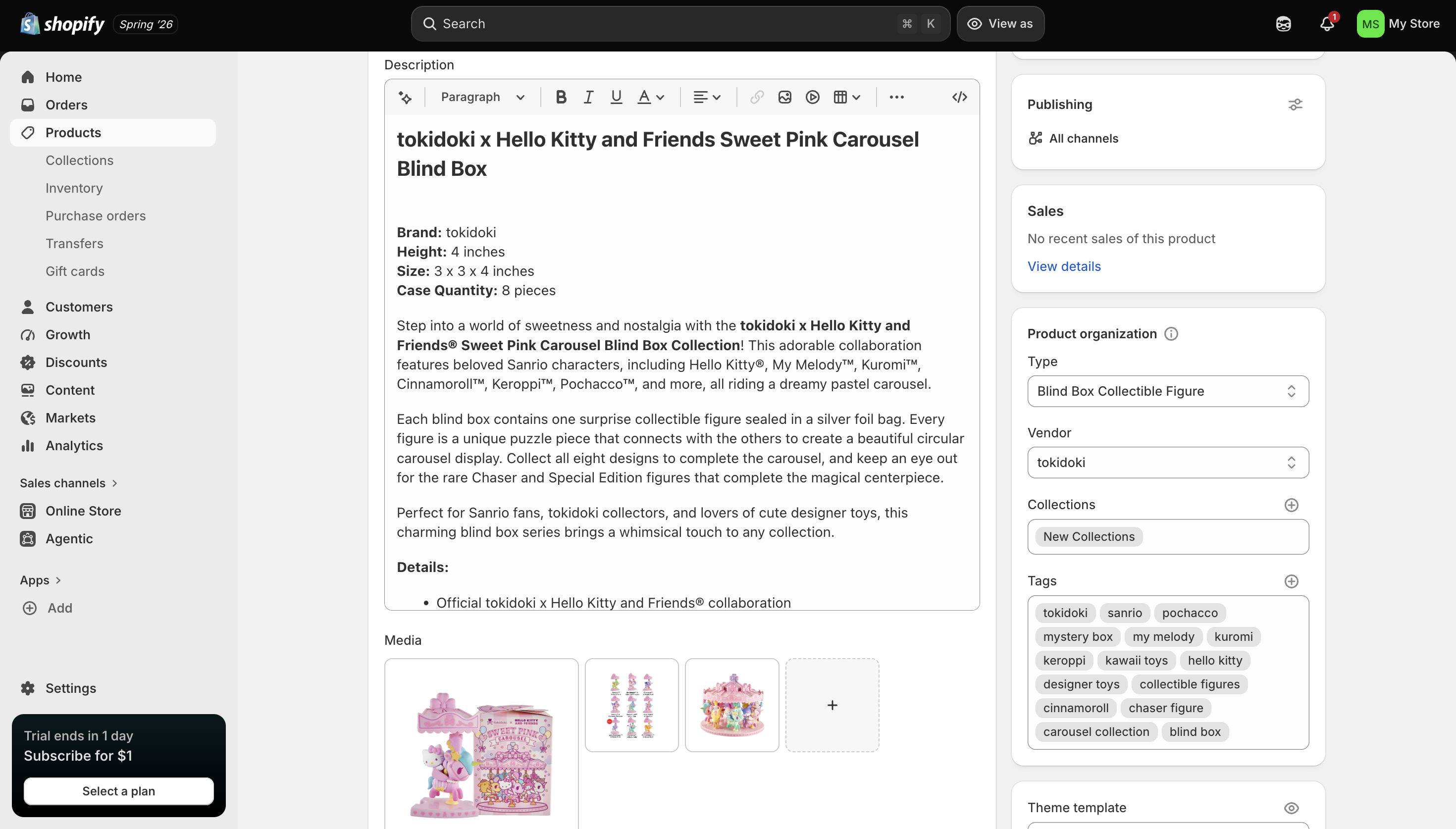The width and height of the screenshot is (1456, 829).
Task: Open the text color picker
Action: tap(651, 98)
